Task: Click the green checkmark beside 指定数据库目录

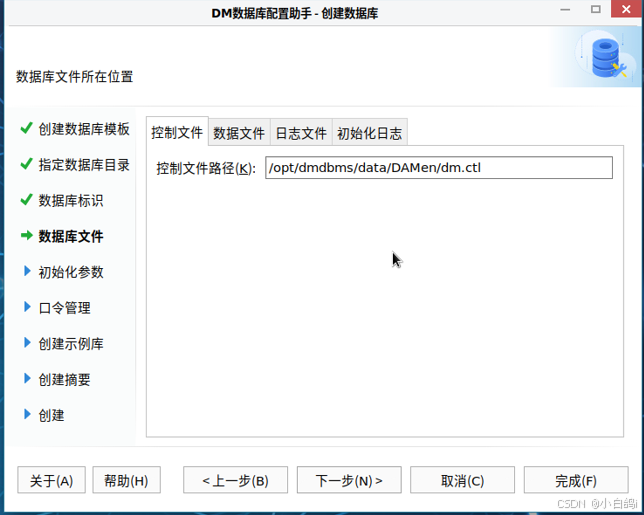Action: coord(26,163)
